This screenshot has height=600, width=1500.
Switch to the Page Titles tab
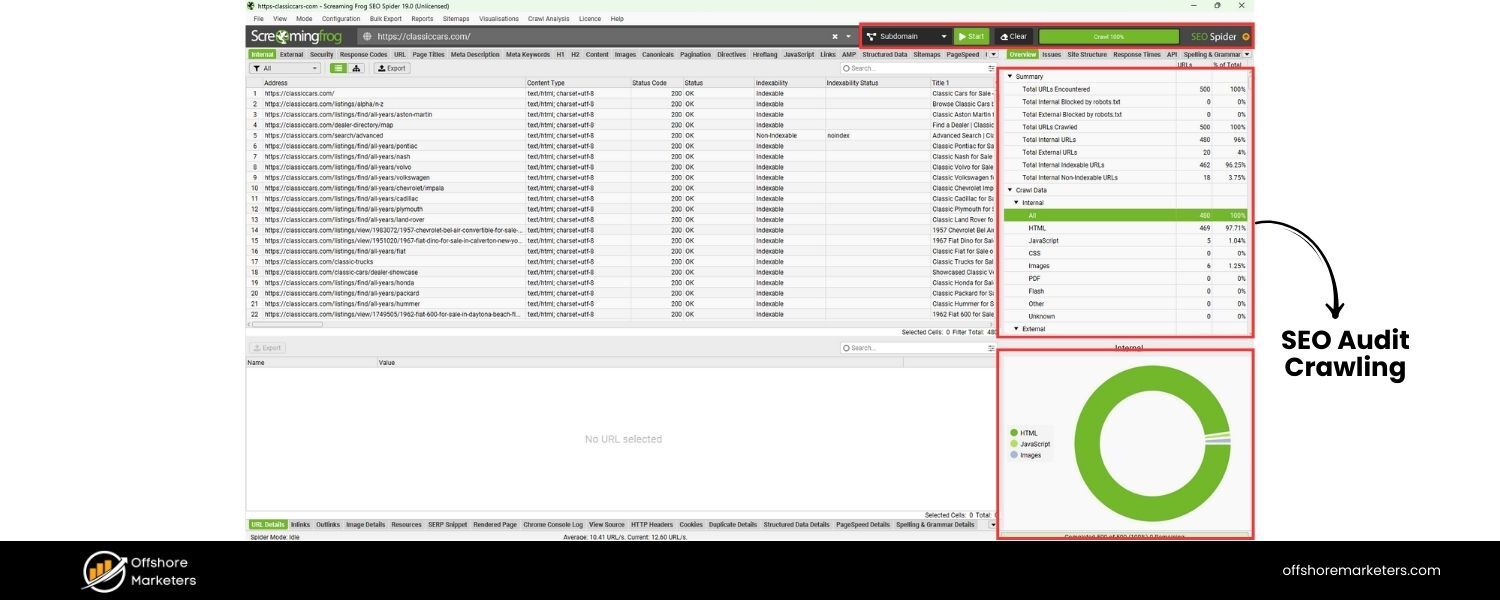point(429,55)
